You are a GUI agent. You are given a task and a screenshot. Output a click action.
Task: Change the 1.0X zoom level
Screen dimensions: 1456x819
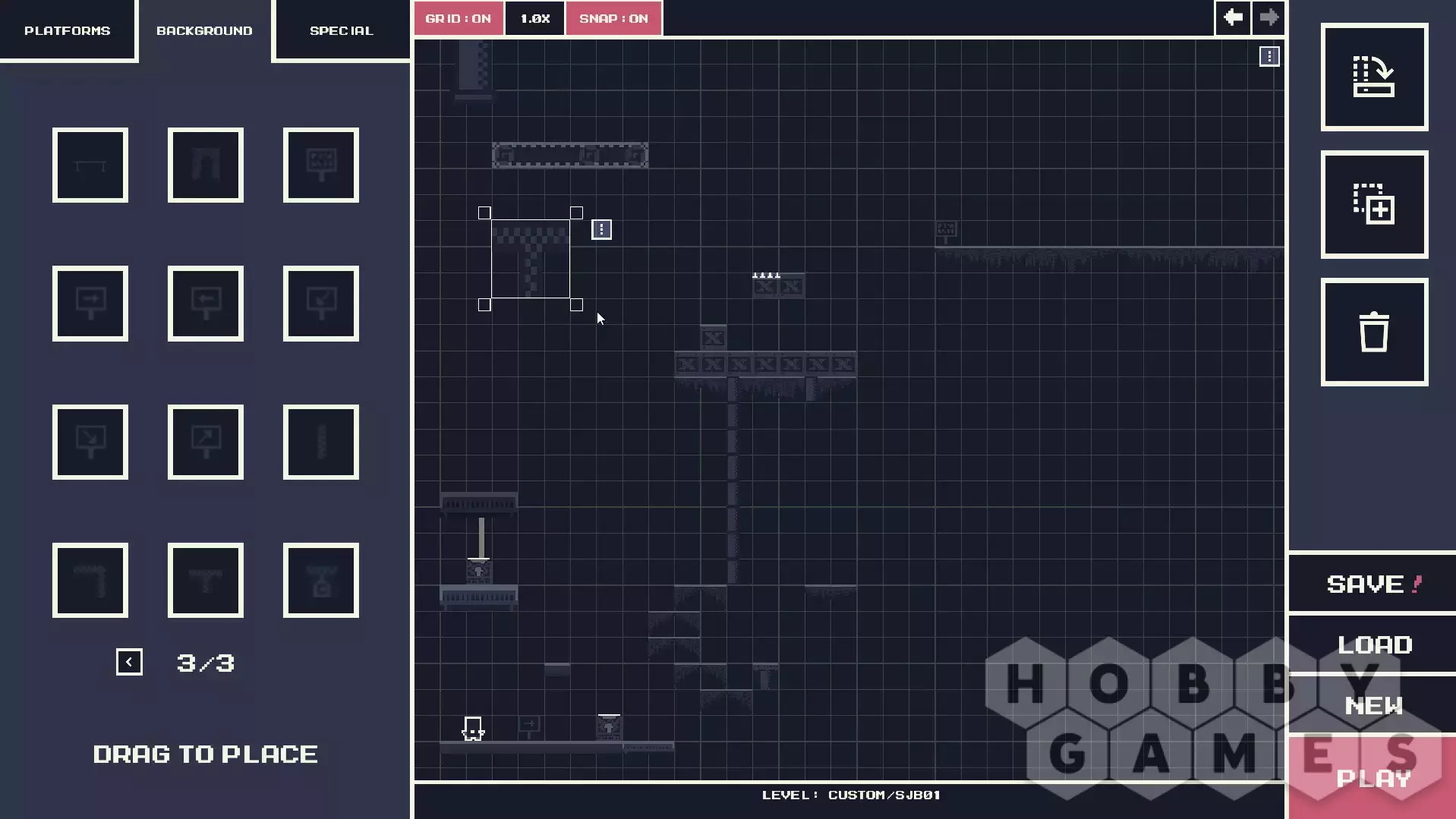click(534, 18)
